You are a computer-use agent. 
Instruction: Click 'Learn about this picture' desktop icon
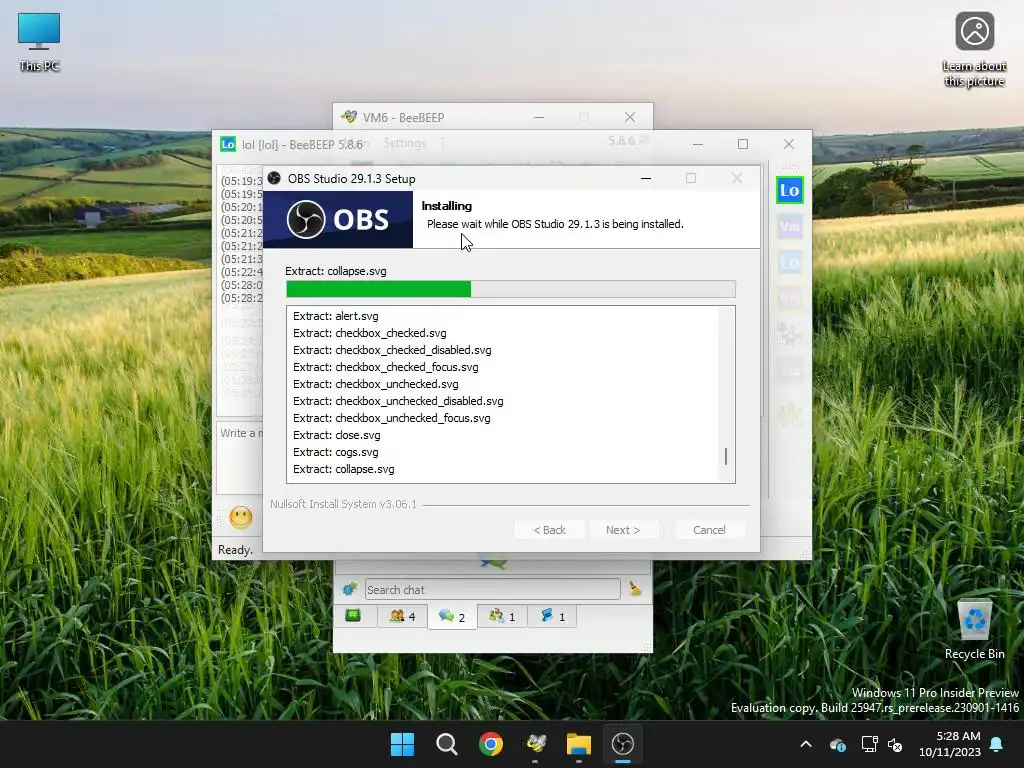974,50
